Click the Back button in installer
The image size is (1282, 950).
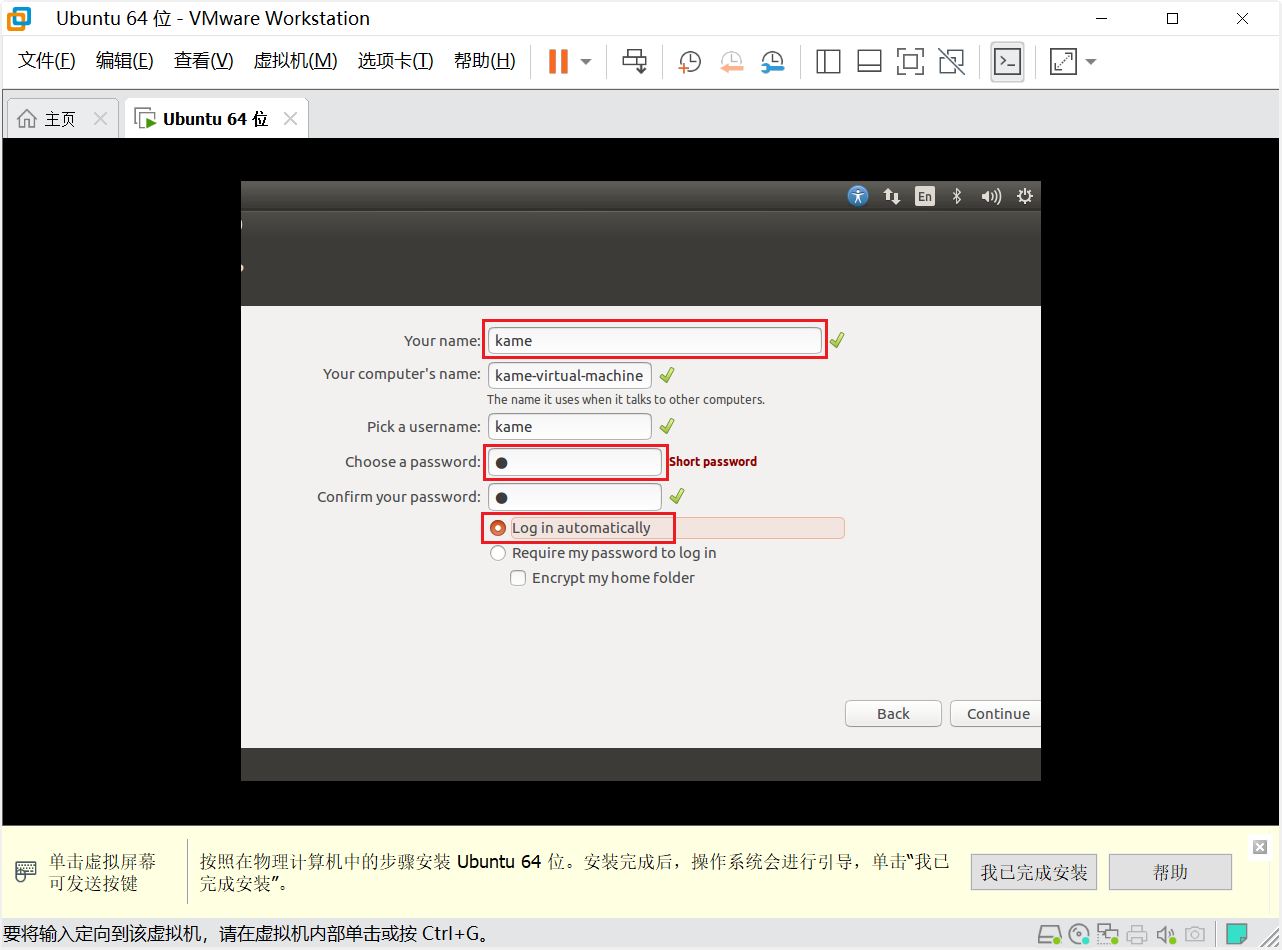[x=893, y=713]
